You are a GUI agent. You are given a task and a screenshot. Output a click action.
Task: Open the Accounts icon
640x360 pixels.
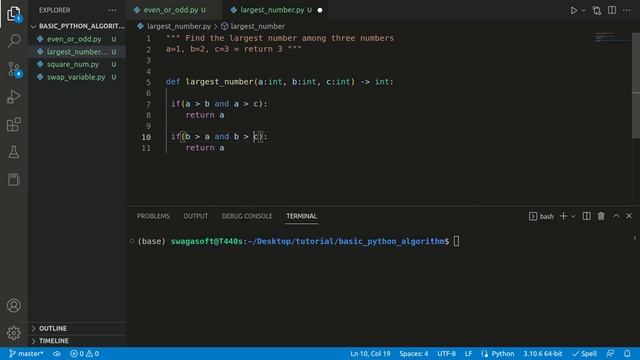(14, 305)
